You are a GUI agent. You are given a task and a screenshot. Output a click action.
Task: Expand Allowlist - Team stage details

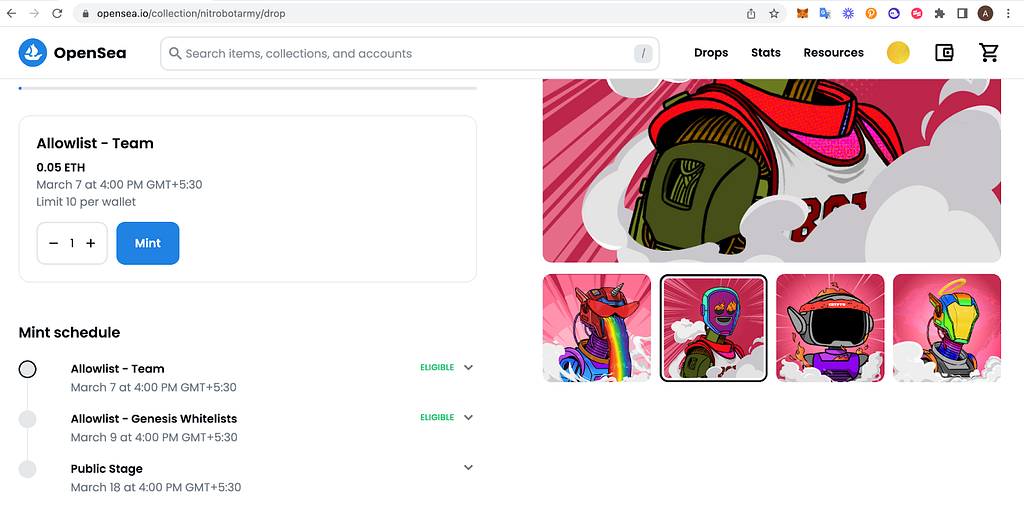tap(468, 368)
